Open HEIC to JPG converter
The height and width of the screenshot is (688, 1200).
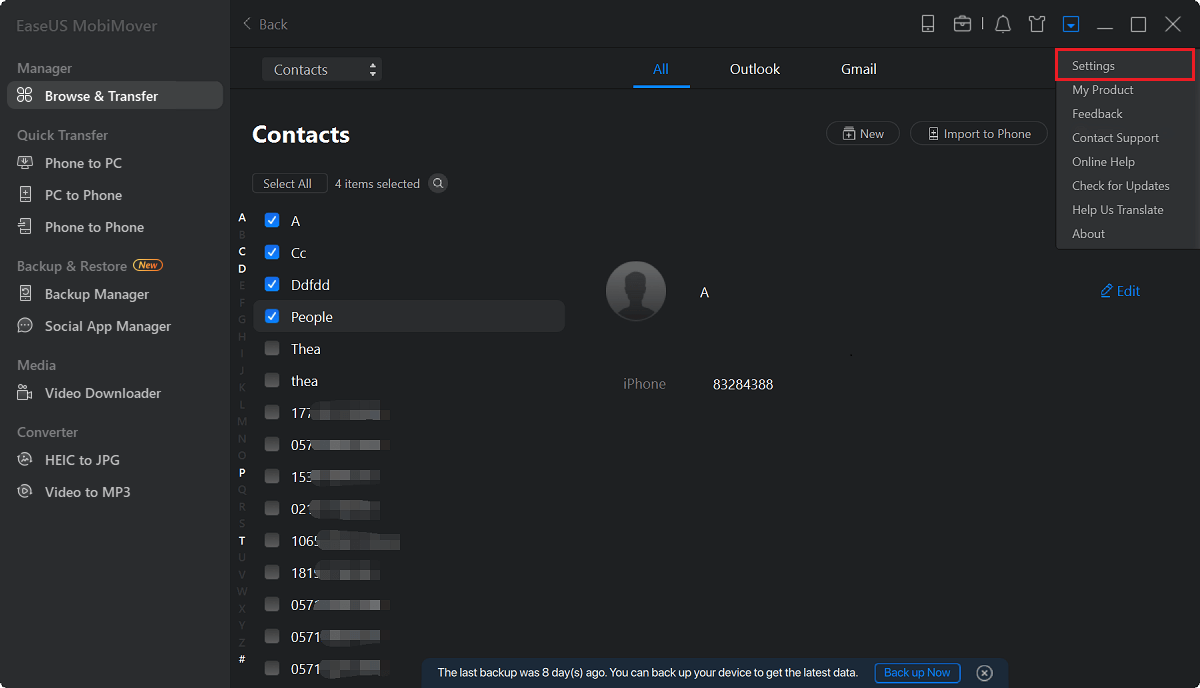pos(82,460)
